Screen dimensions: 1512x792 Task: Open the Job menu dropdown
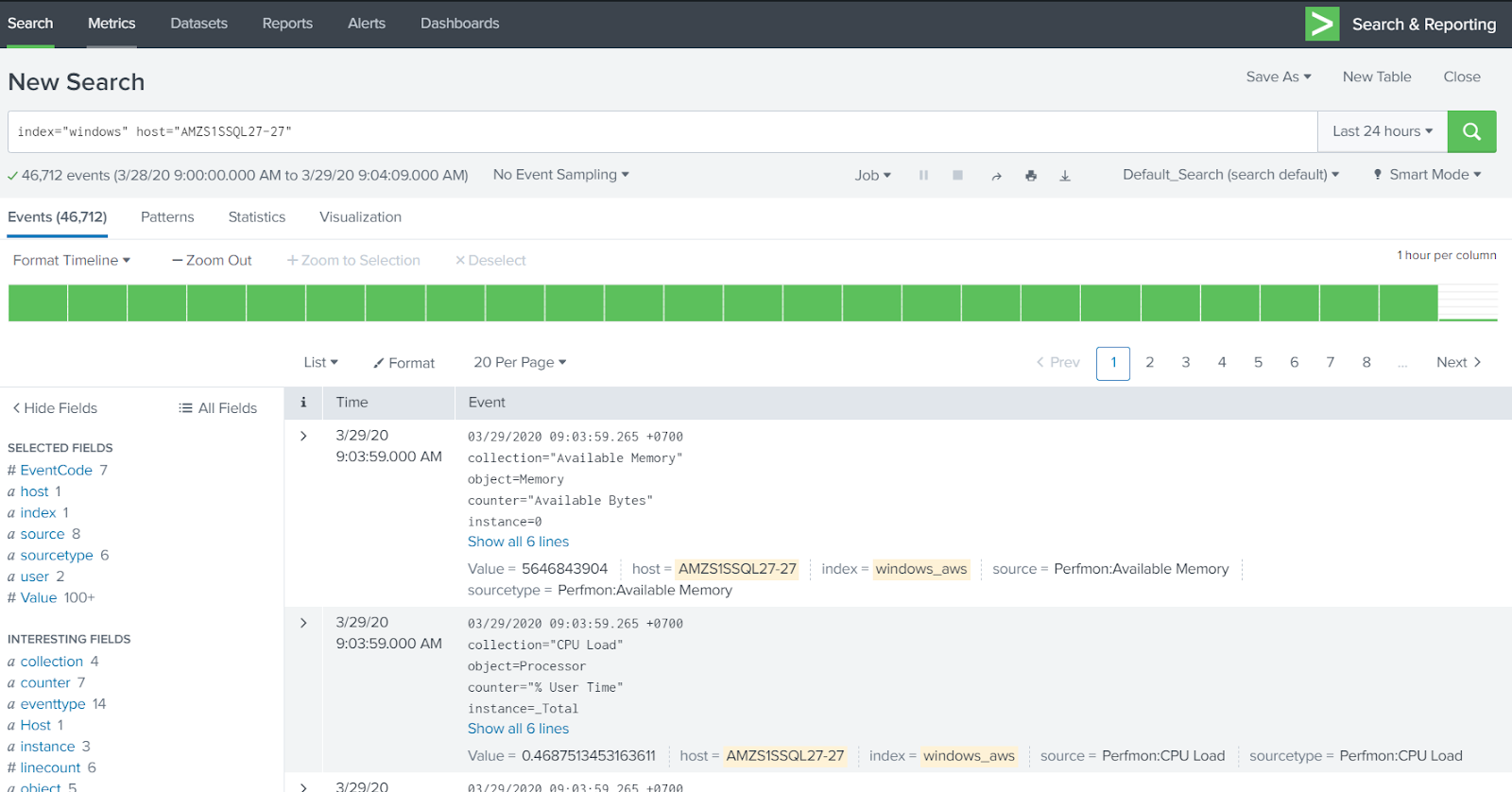point(873,176)
